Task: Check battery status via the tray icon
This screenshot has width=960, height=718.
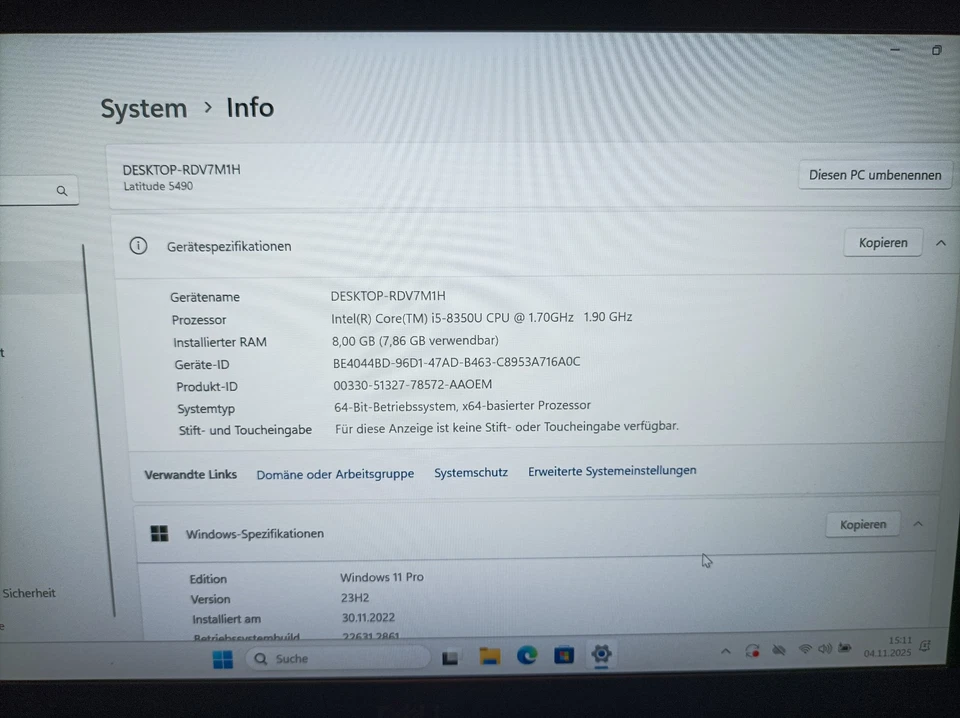Action: pyautogui.click(x=845, y=649)
